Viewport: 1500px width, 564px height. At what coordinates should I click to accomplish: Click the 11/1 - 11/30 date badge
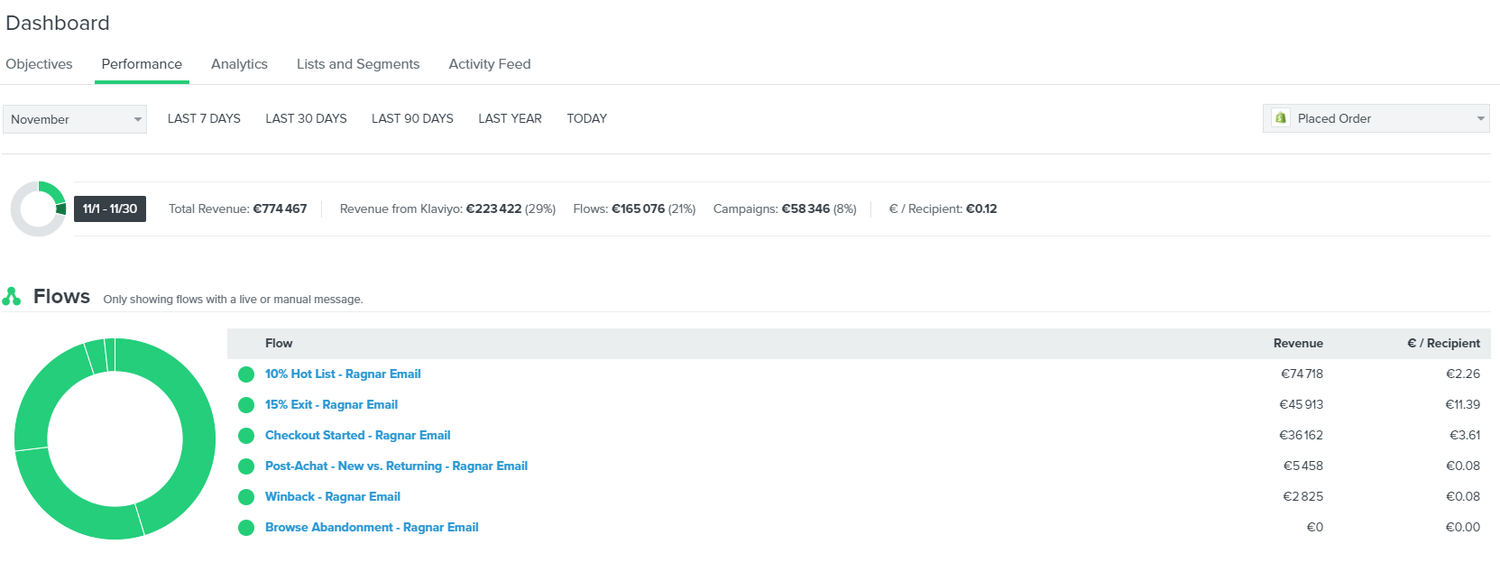click(110, 209)
